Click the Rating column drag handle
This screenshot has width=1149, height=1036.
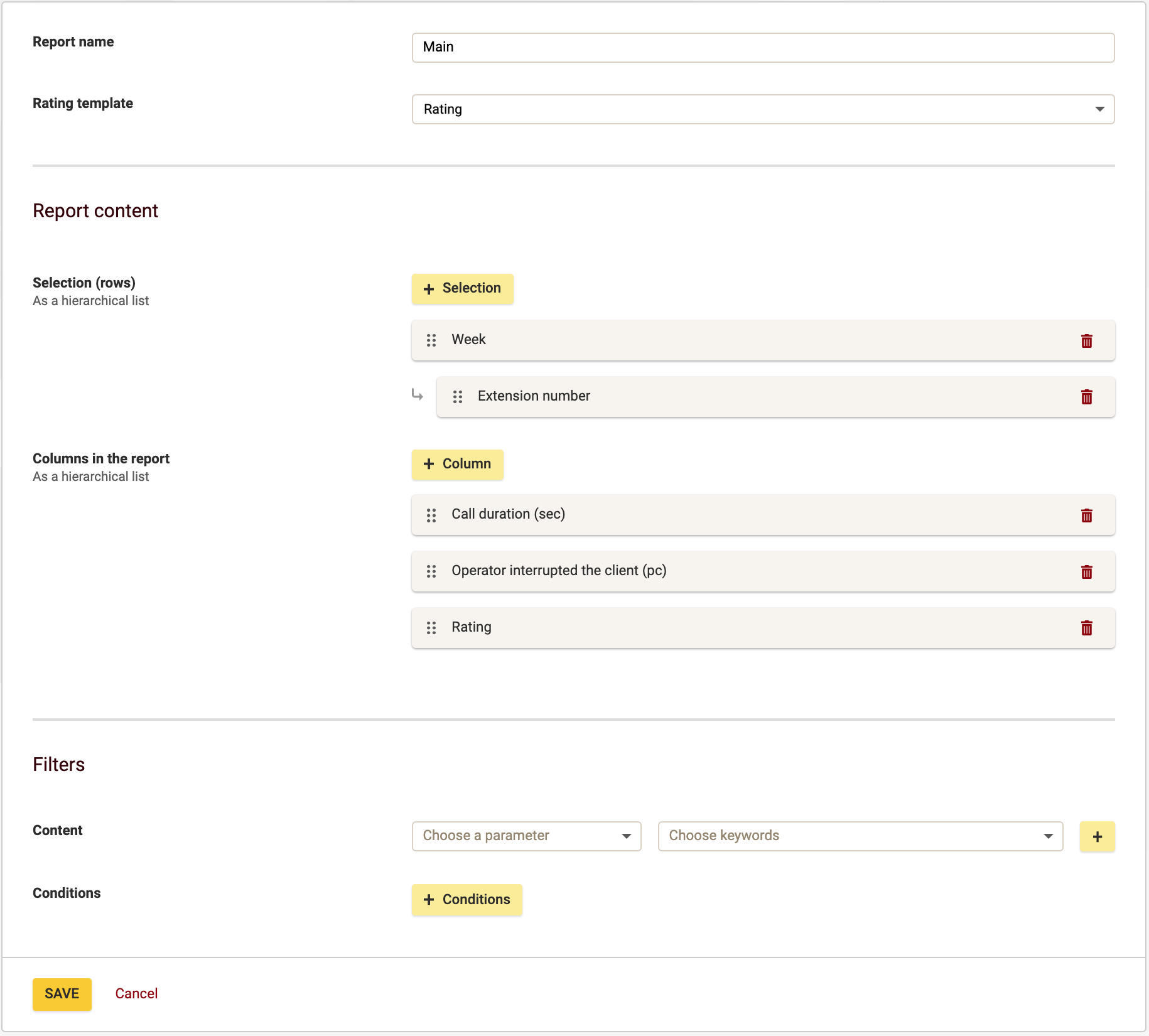[x=431, y=627]
